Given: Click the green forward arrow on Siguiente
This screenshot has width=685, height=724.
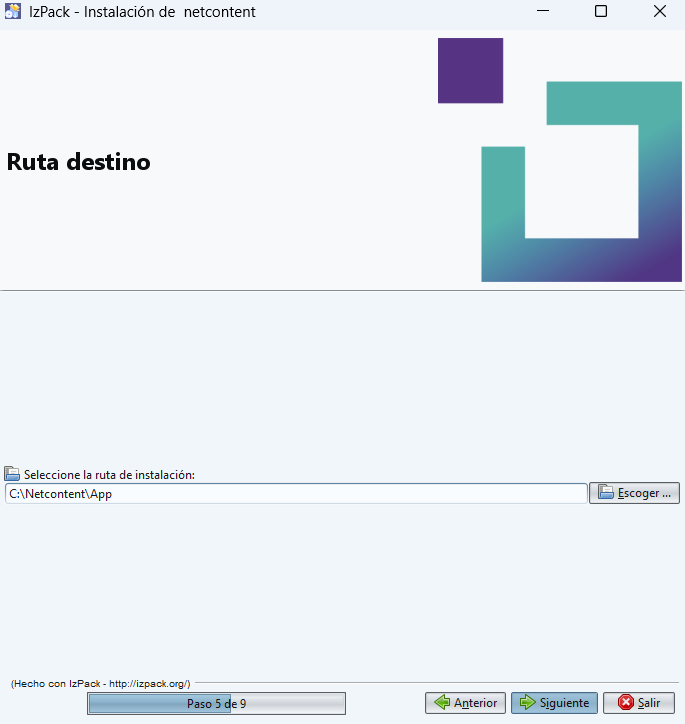Looking at the screenshot, I should 527,703.
